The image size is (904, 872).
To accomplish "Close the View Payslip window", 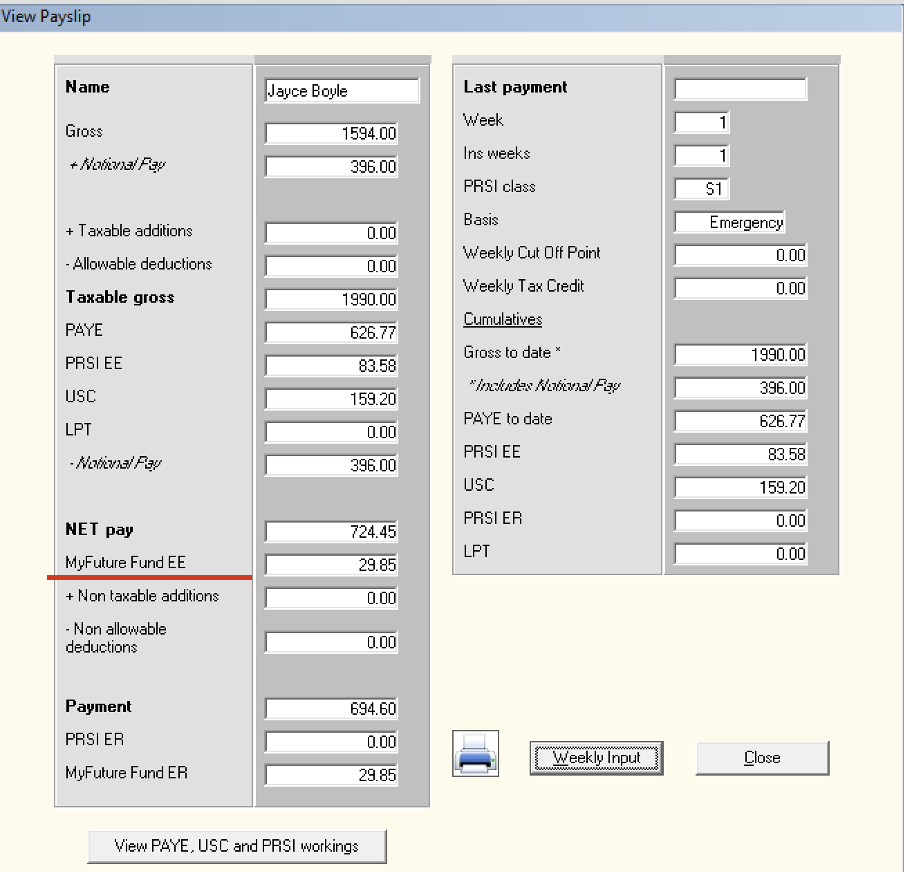I will [762, 758].
